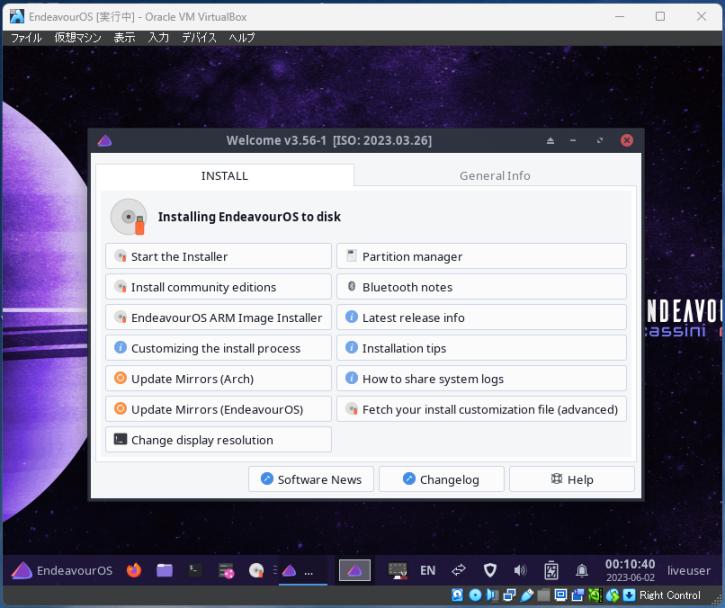Launch Firefox from the taskbar
The height and width of the screenshot is (608, 725).
pos(134,571)
